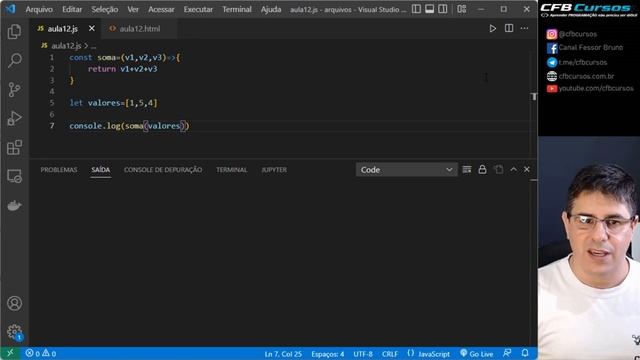The width and height of the screenshot is (640, 360).
Task: Toggle primary side bar layout icon
Action: [416, 9]
